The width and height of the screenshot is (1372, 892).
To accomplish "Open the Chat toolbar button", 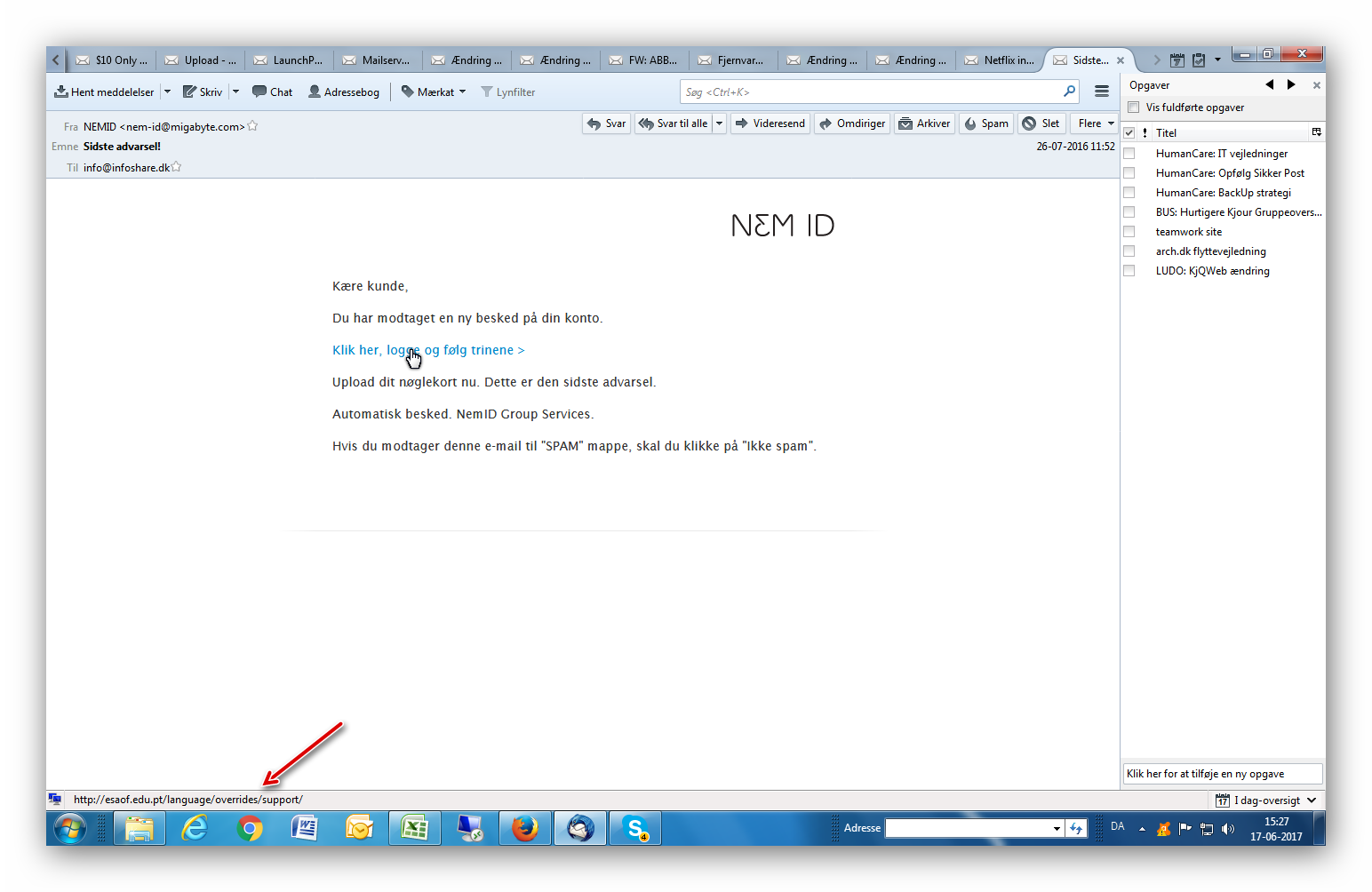I will coord(272,92).
